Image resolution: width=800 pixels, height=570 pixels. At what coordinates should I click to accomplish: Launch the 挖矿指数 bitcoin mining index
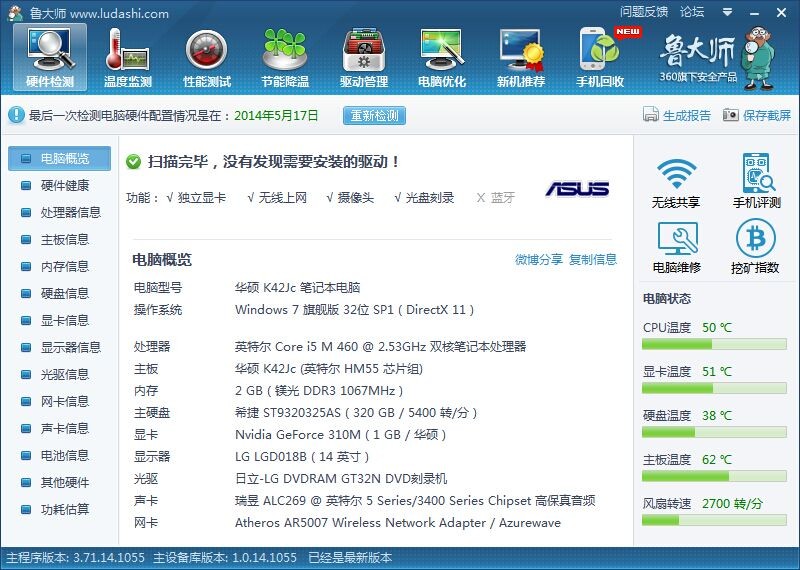point(755,248)
